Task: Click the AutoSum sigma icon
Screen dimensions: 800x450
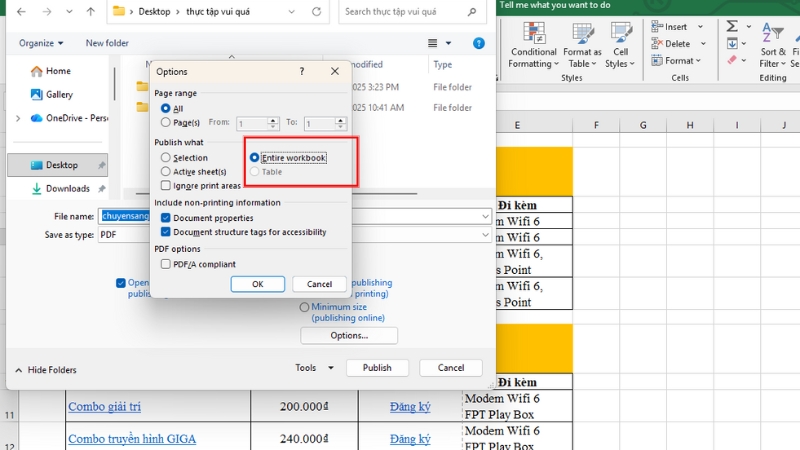Action: pos(732,26)
